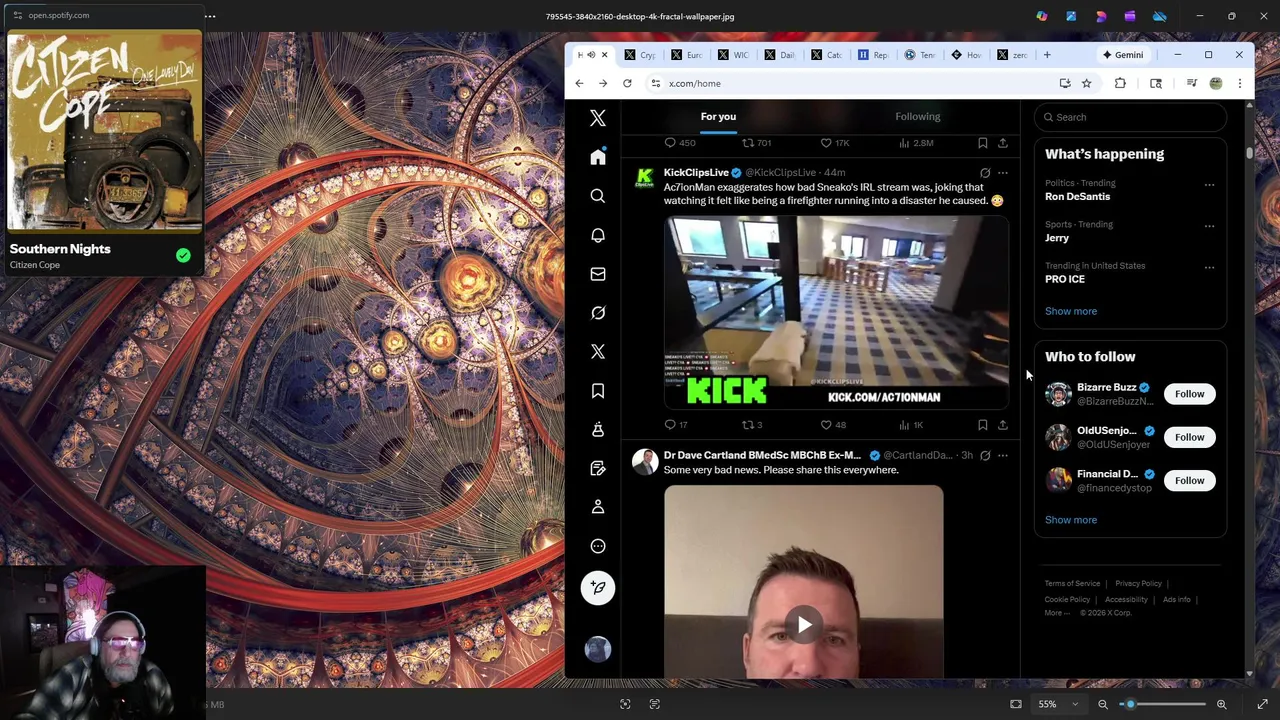The width and height of the screenshot is (1280, 720).
Task: Open Bookmarks in the X sidebar
Action: click(x=598, y=391)
